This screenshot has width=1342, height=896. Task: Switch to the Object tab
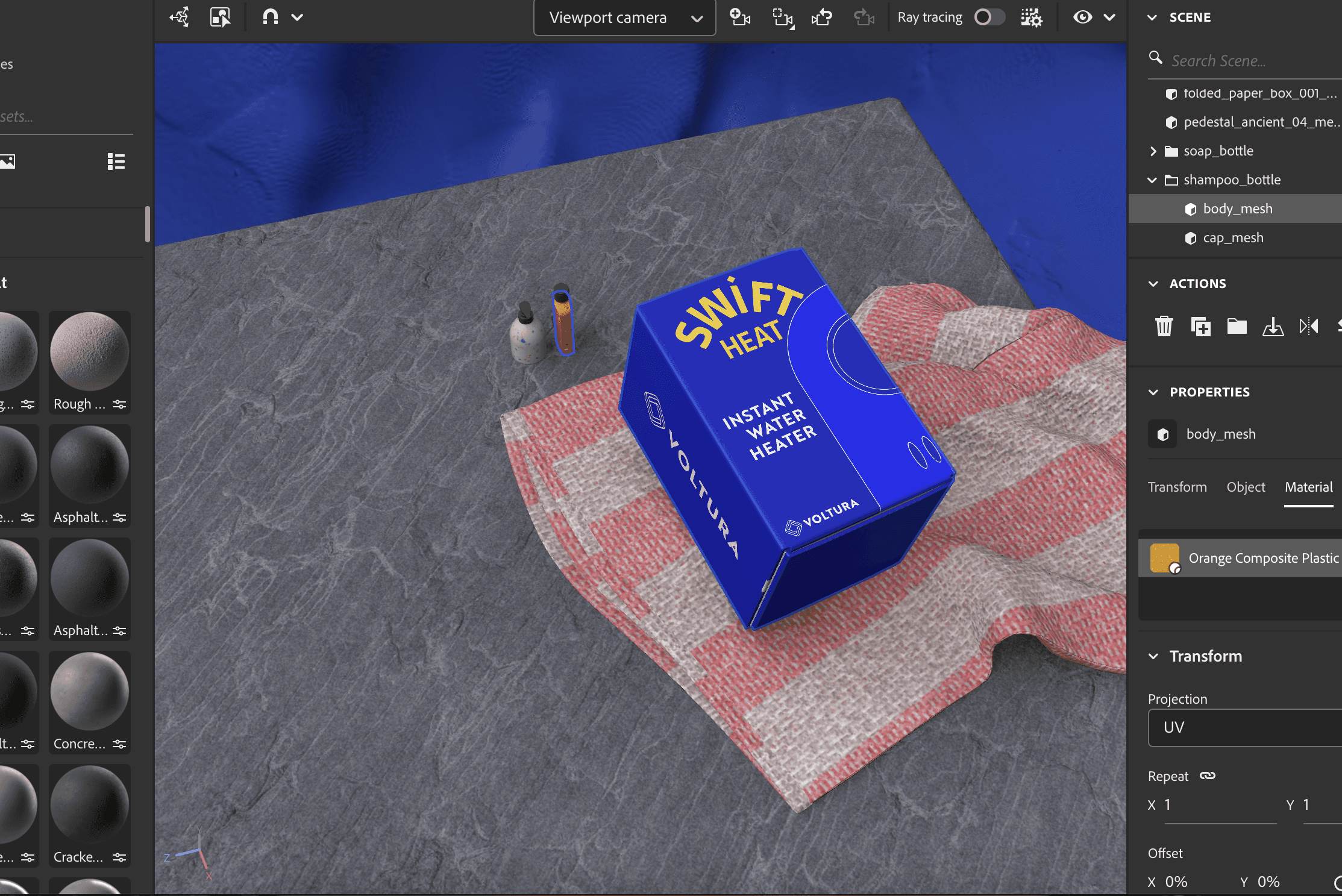point(1246,487)
